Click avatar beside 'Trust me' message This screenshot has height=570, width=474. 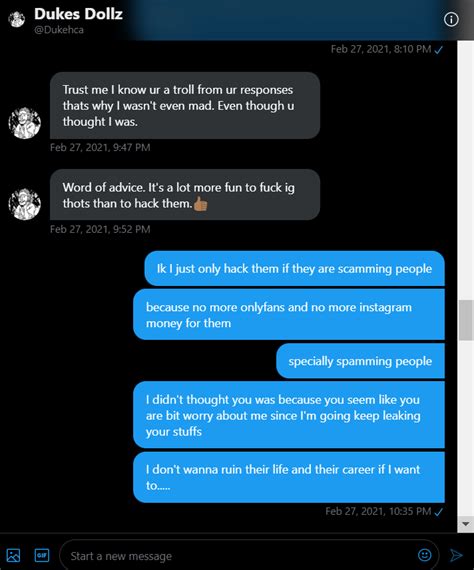(24, 123)
